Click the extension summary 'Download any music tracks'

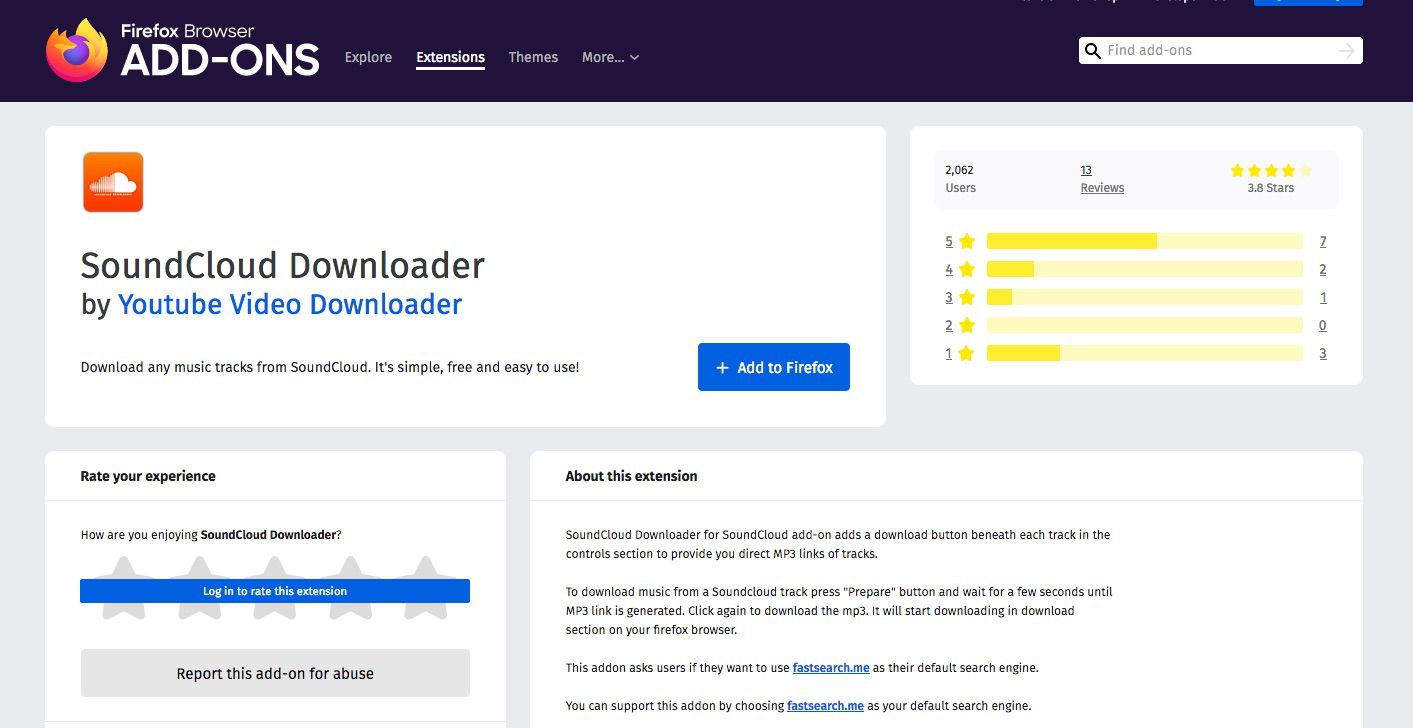330,367
